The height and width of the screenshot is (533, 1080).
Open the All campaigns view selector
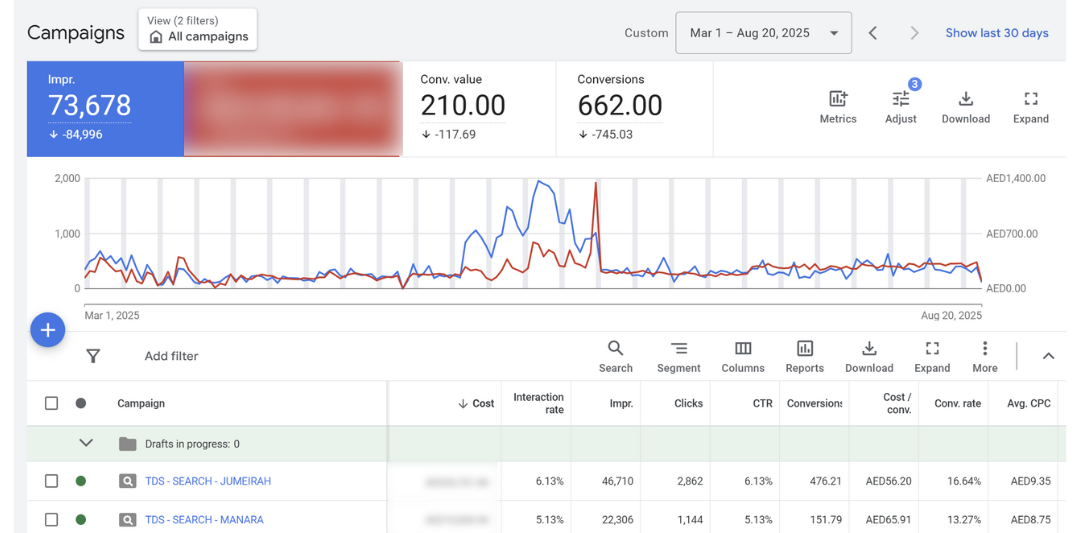pos(197,30)
